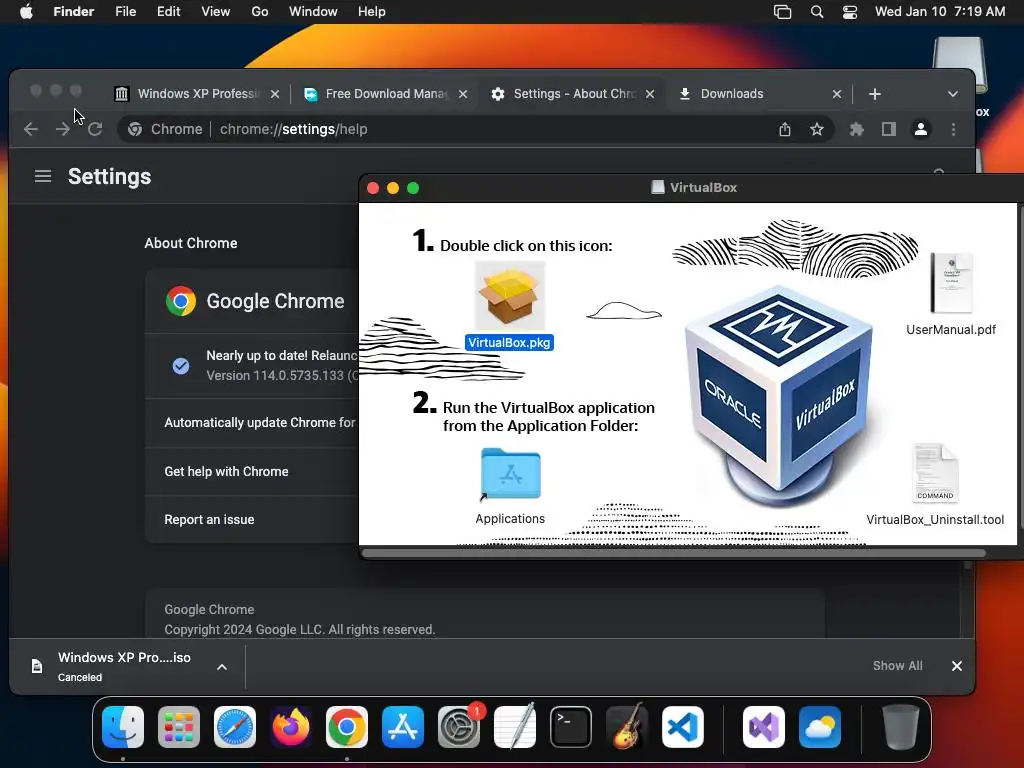Click the share icon in Chrome's address bar

[x=785, y=129]
